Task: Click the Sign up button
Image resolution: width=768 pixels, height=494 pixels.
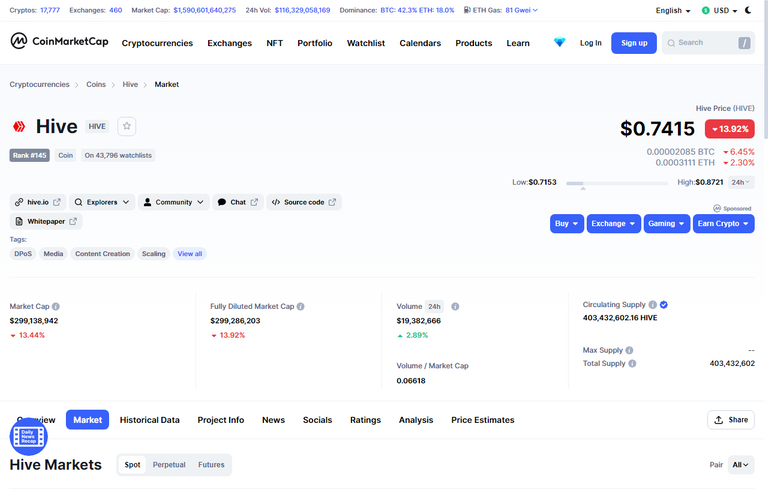Action: click(x=634, y=43)
